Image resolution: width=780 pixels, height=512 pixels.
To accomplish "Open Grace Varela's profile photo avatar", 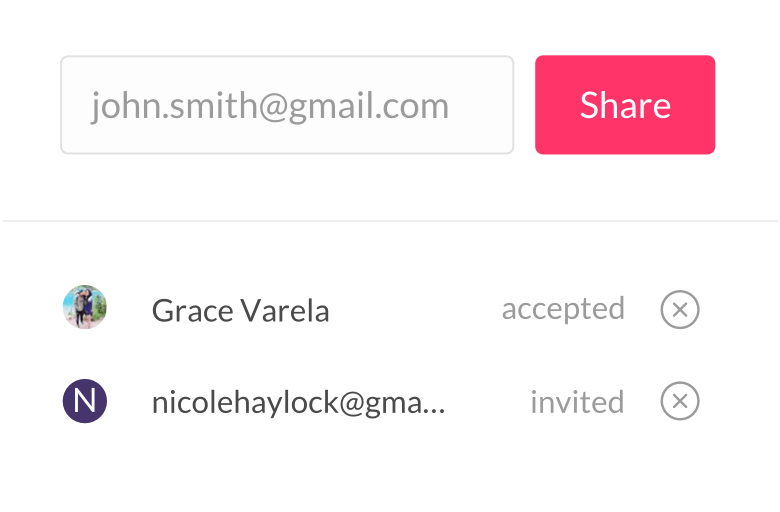I will pyautogui.click(x=85, y=307).
